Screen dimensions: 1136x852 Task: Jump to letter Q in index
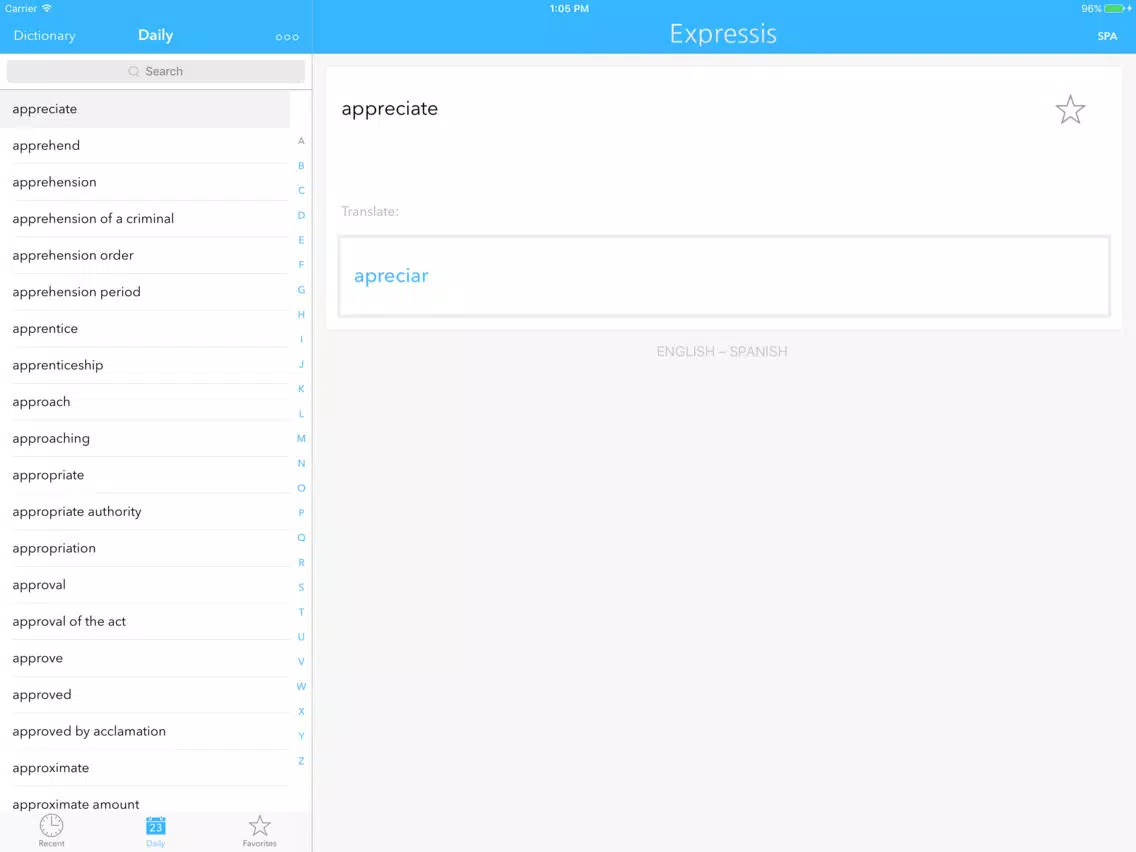tap(301, 538)
